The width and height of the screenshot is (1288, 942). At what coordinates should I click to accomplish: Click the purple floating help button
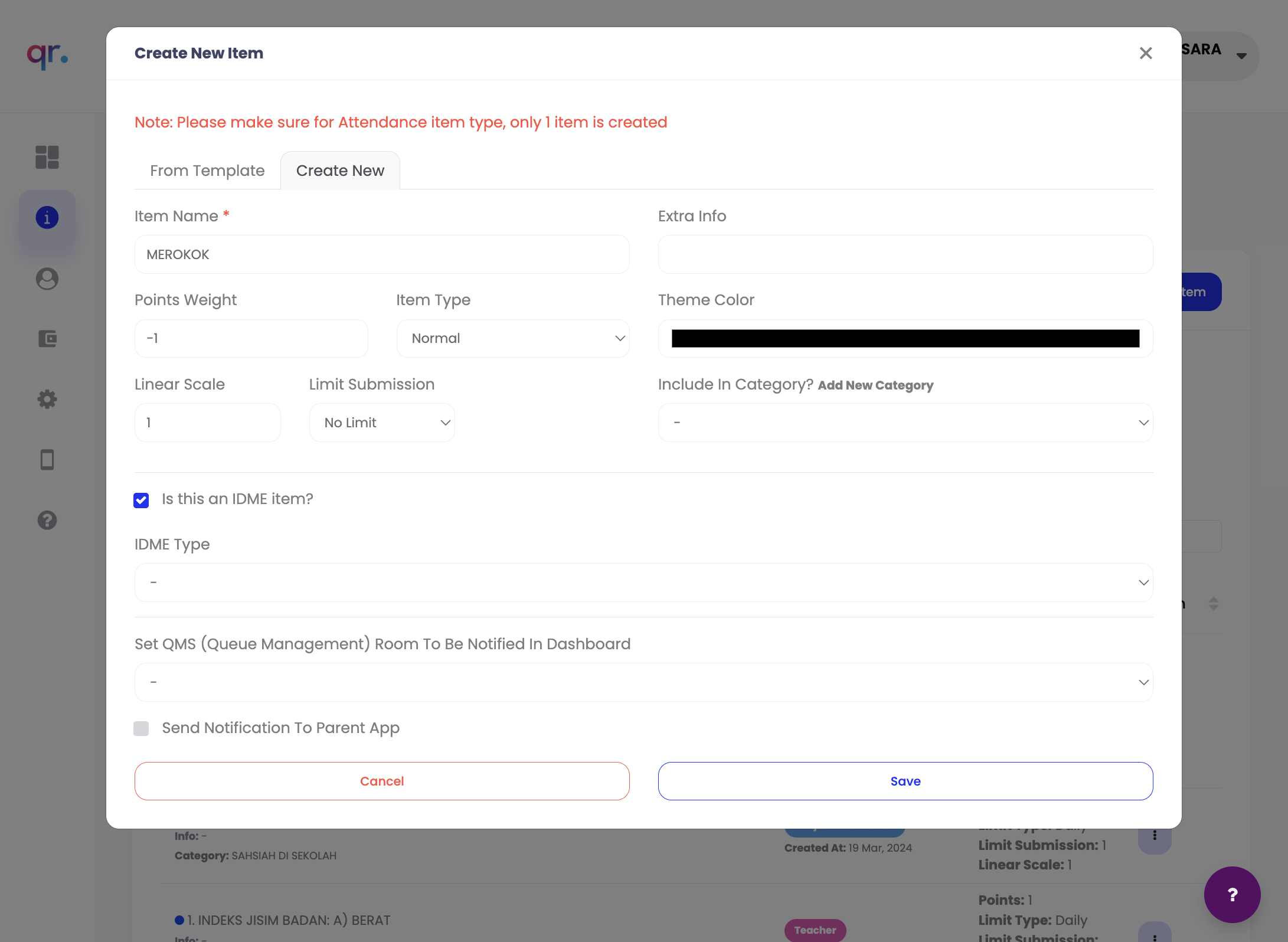click(1233, 895)
